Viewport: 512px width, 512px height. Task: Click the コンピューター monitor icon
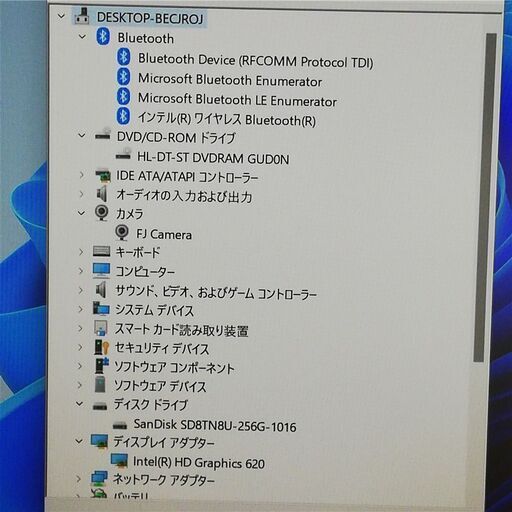pos(101,270)
